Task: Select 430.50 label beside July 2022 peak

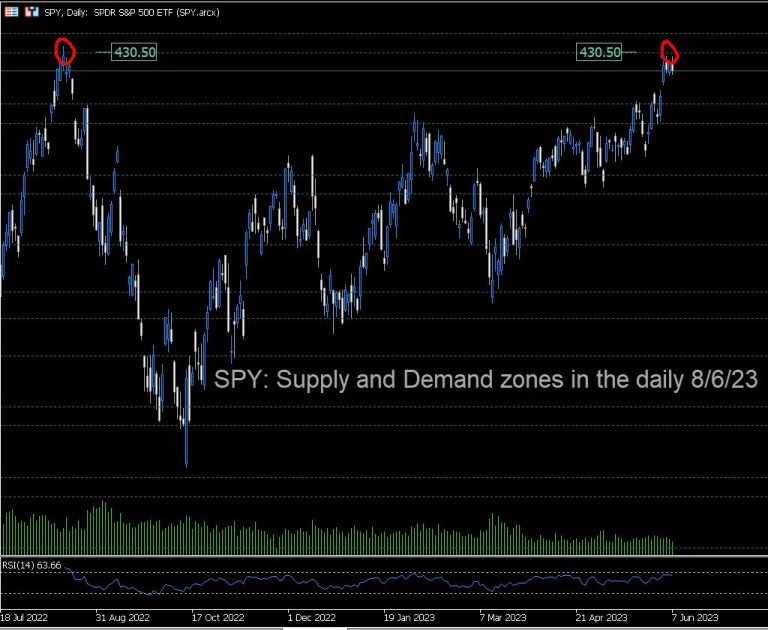Action: [x=134, y=52]
